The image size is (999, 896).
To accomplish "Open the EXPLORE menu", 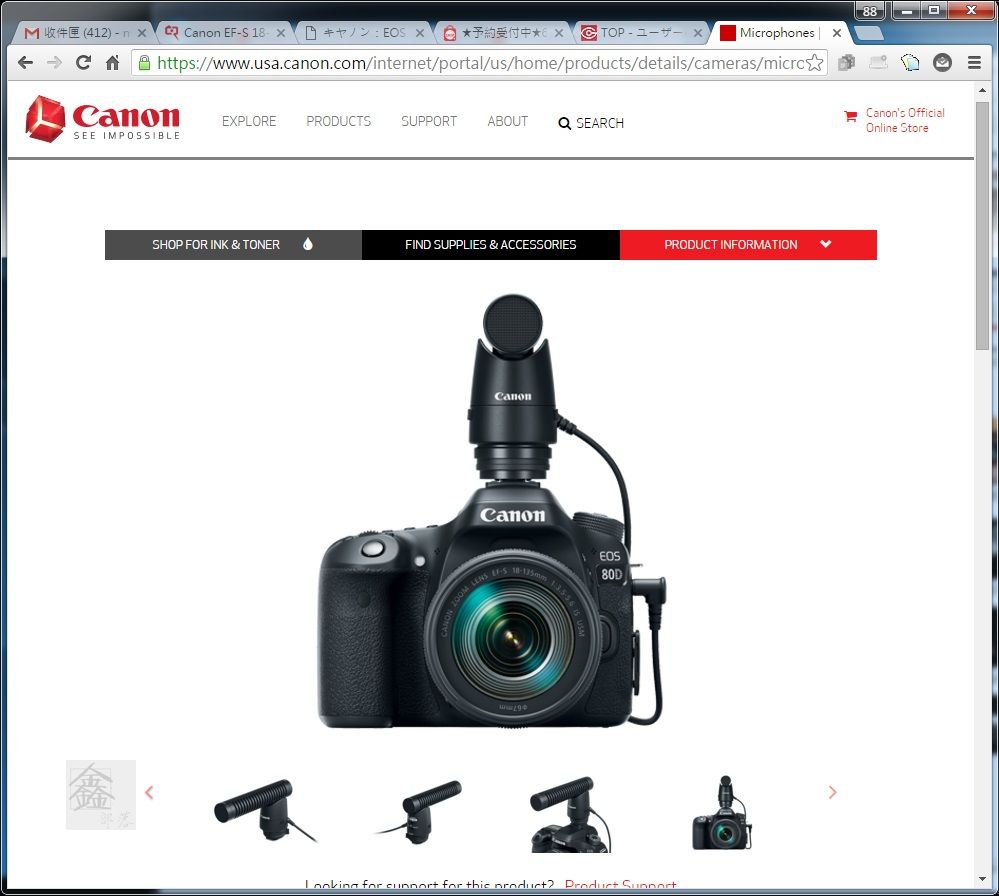I will coord(249,121).
